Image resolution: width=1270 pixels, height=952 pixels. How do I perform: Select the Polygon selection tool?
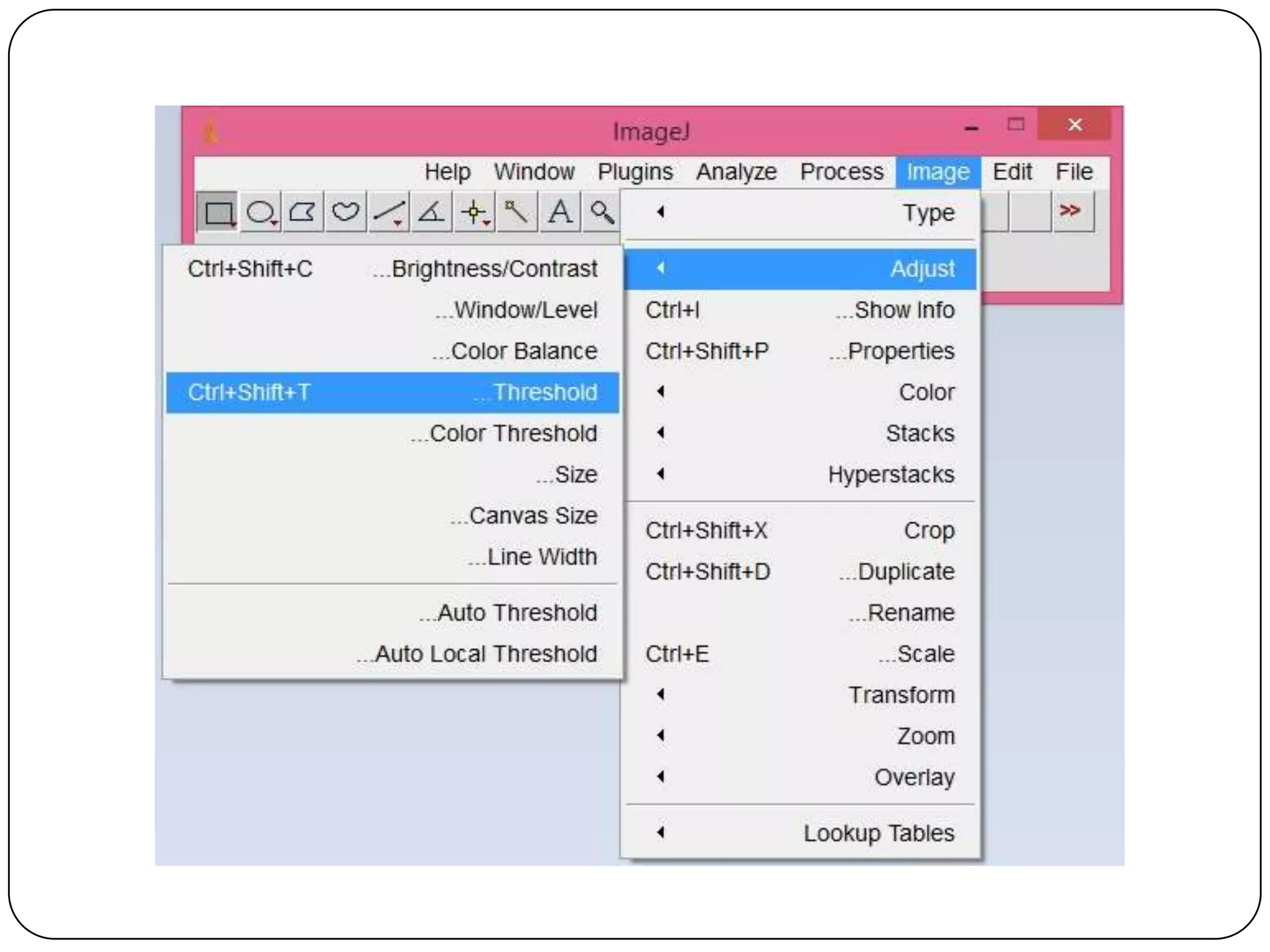(x=303, y=213)
